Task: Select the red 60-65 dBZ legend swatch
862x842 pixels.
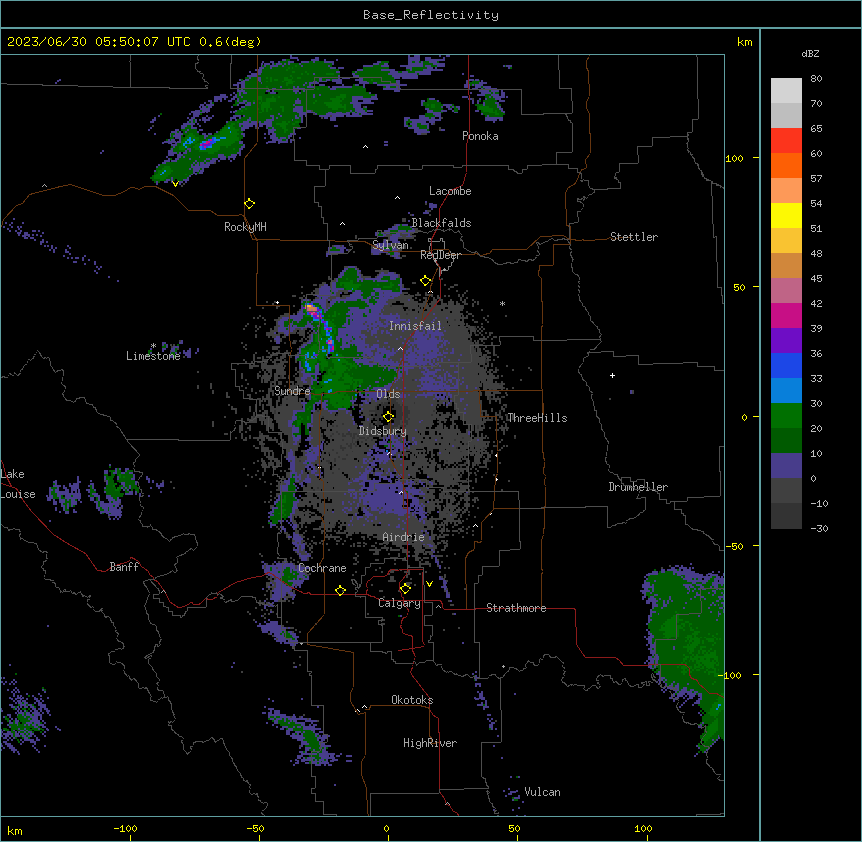Action: [786, 140]
